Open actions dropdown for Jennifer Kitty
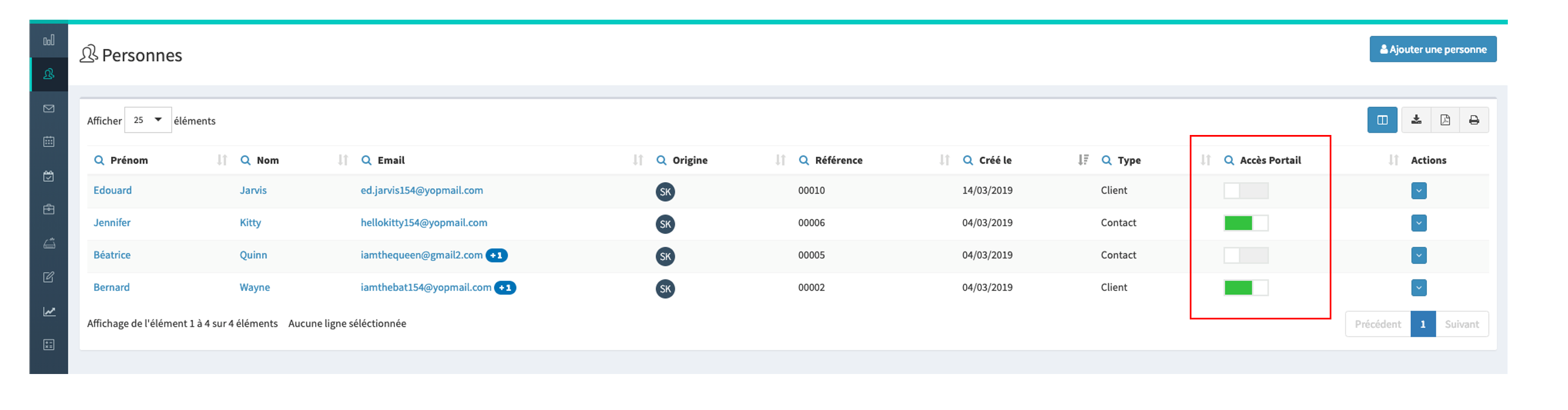Viewport: 1568px width, 410px height. 1419,223
